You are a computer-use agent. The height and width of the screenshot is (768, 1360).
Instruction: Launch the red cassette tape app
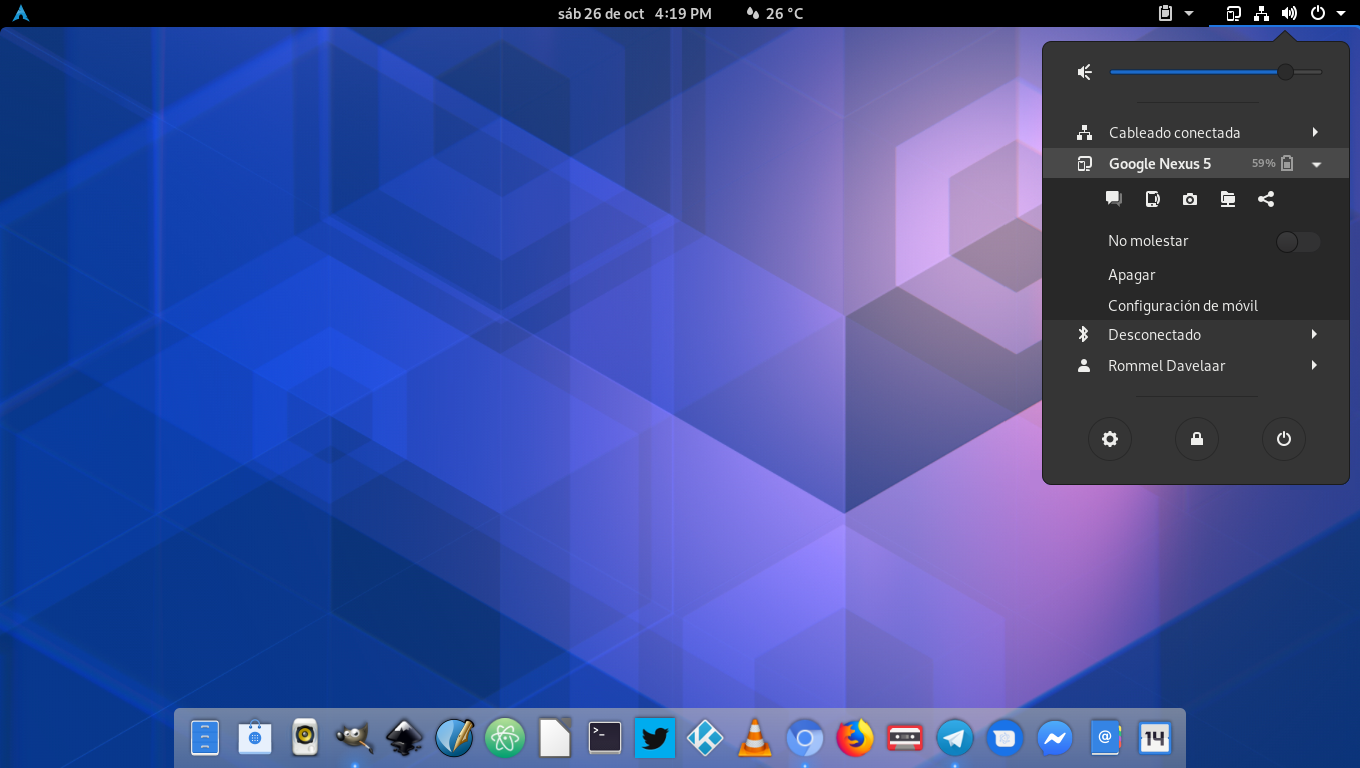[905, 738]
